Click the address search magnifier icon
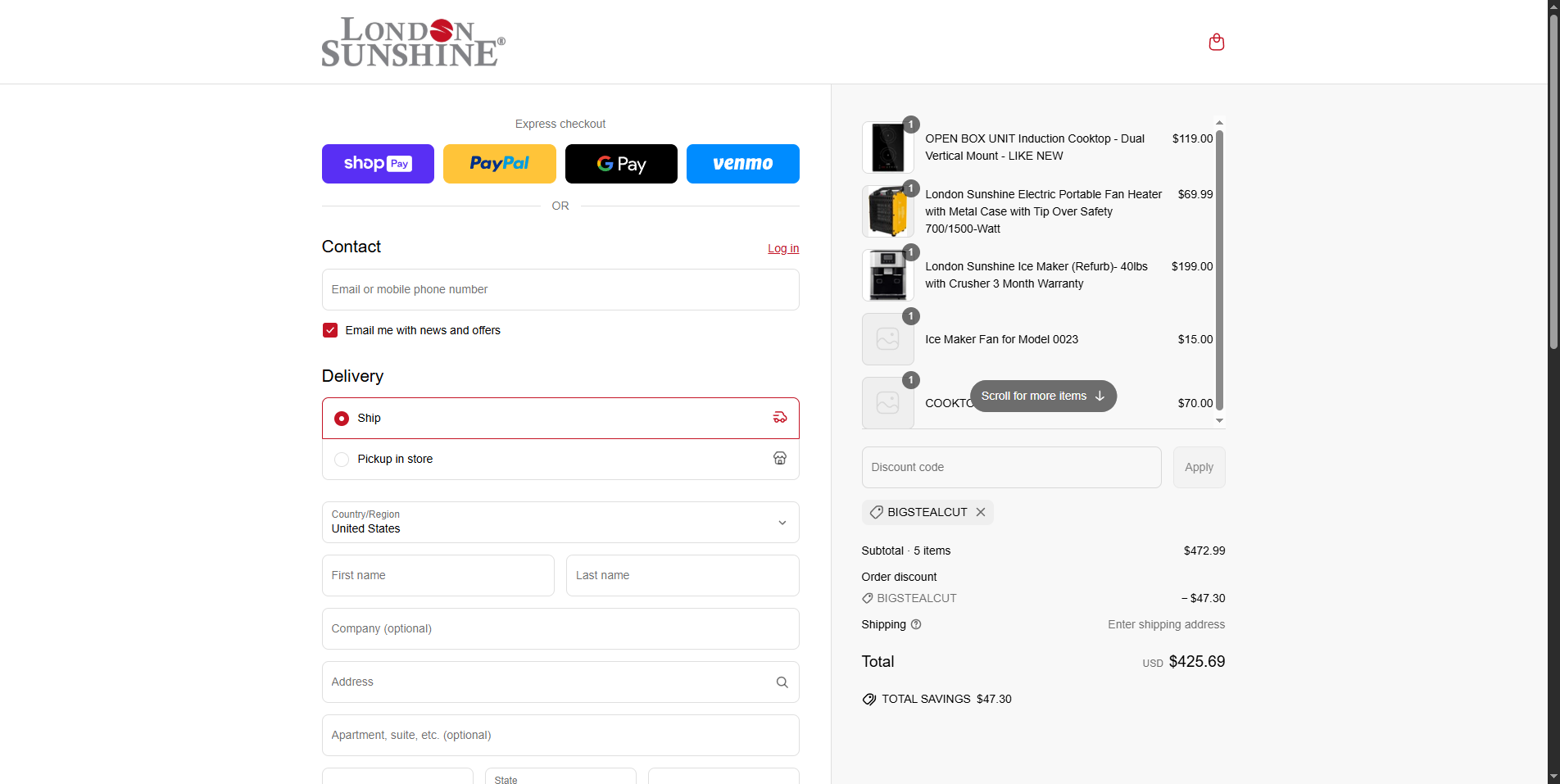1560x784 pixels. click(782, 682)
